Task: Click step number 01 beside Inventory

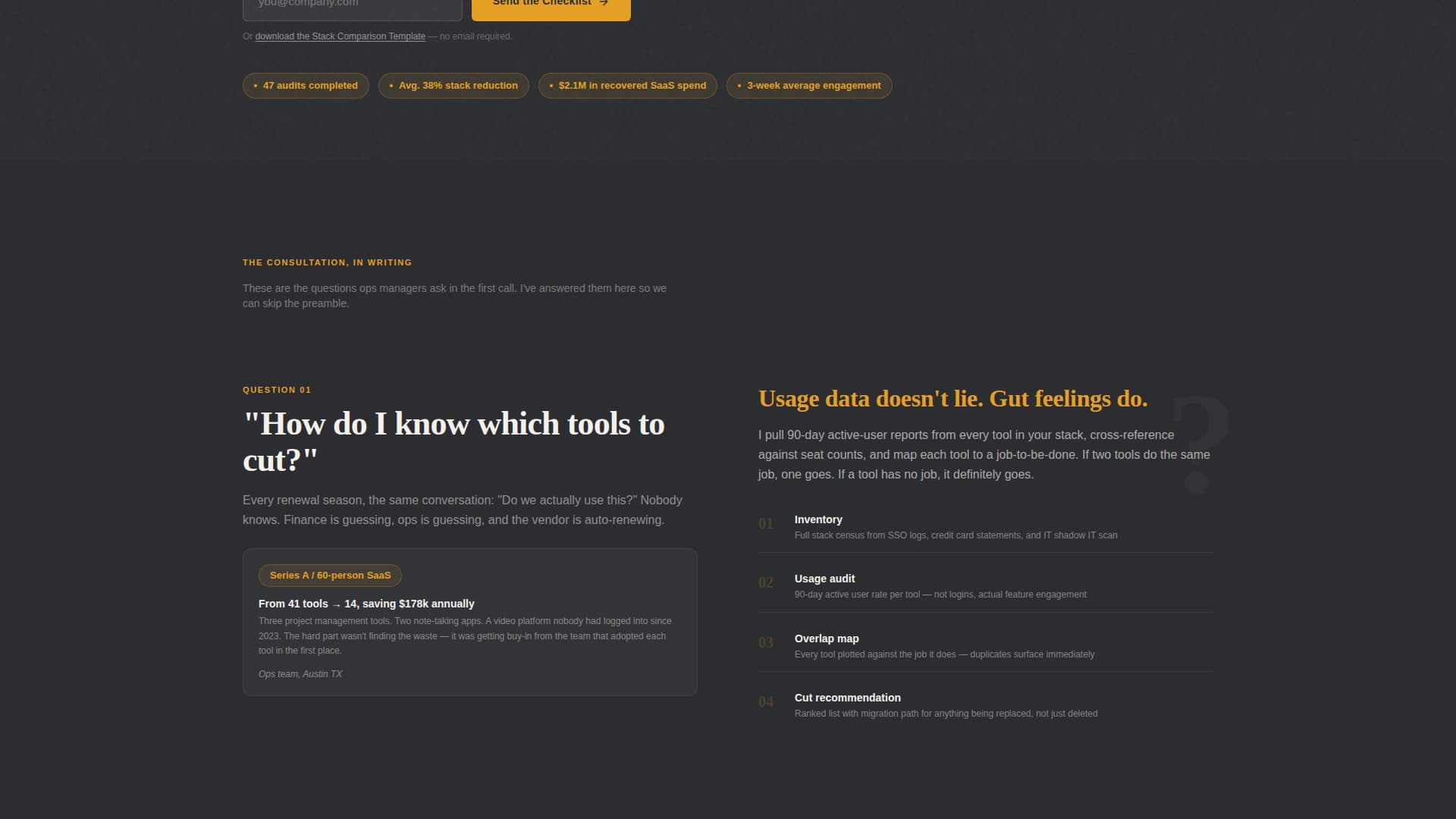Action: [766, 524]
